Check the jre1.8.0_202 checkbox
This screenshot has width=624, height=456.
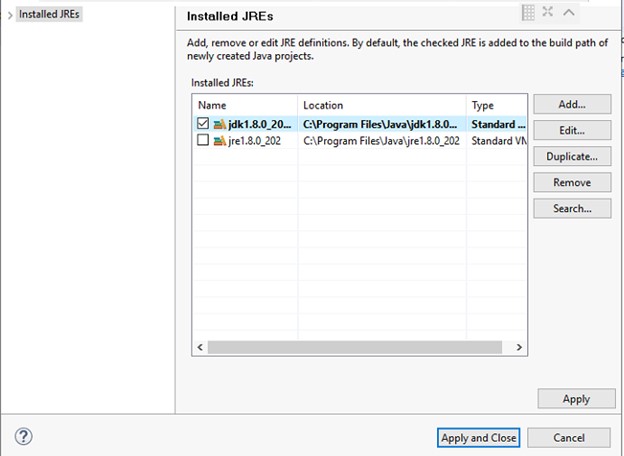tap(203, 141)
